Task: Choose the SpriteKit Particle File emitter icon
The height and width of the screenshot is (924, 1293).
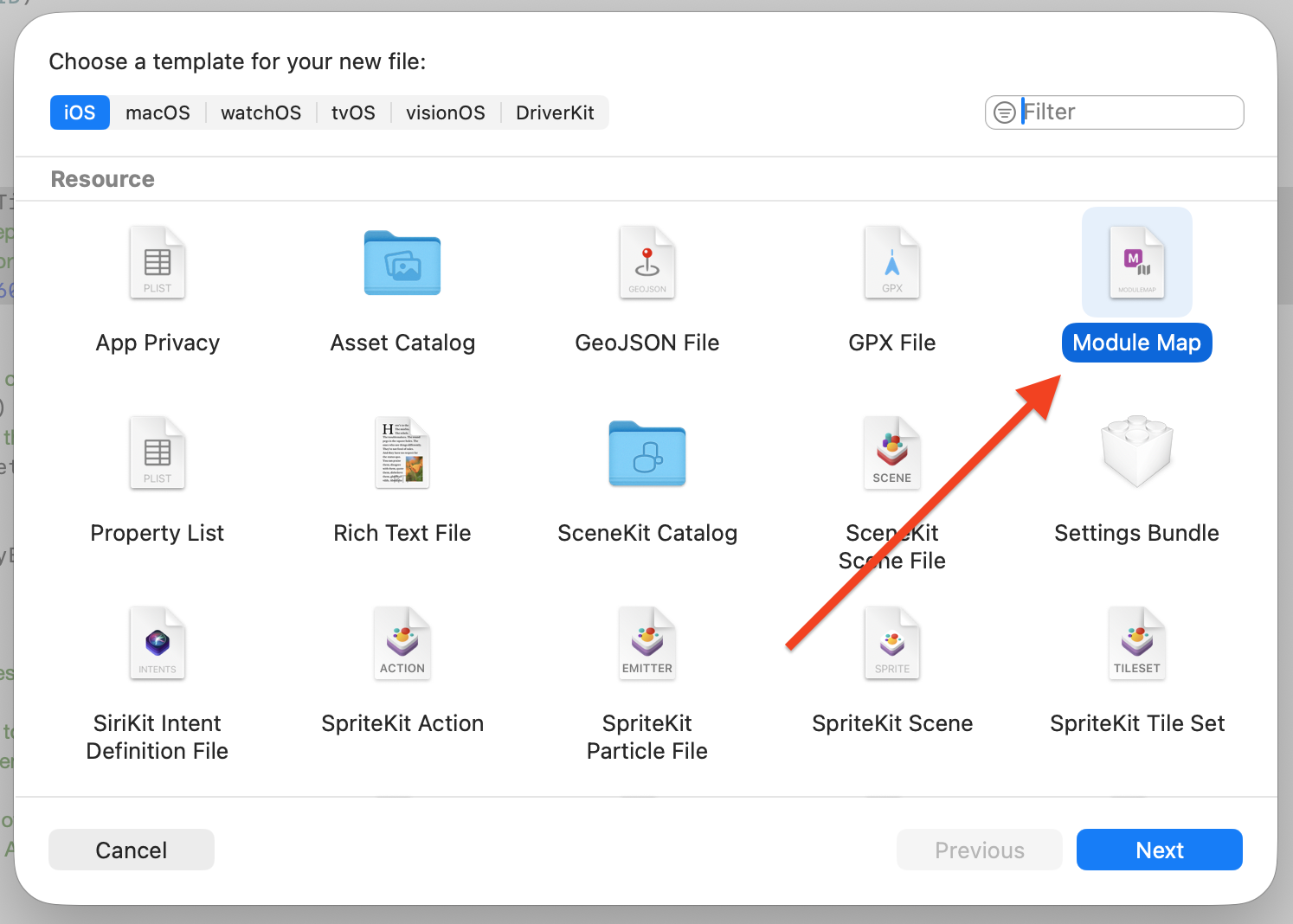Action: point(647,643)
